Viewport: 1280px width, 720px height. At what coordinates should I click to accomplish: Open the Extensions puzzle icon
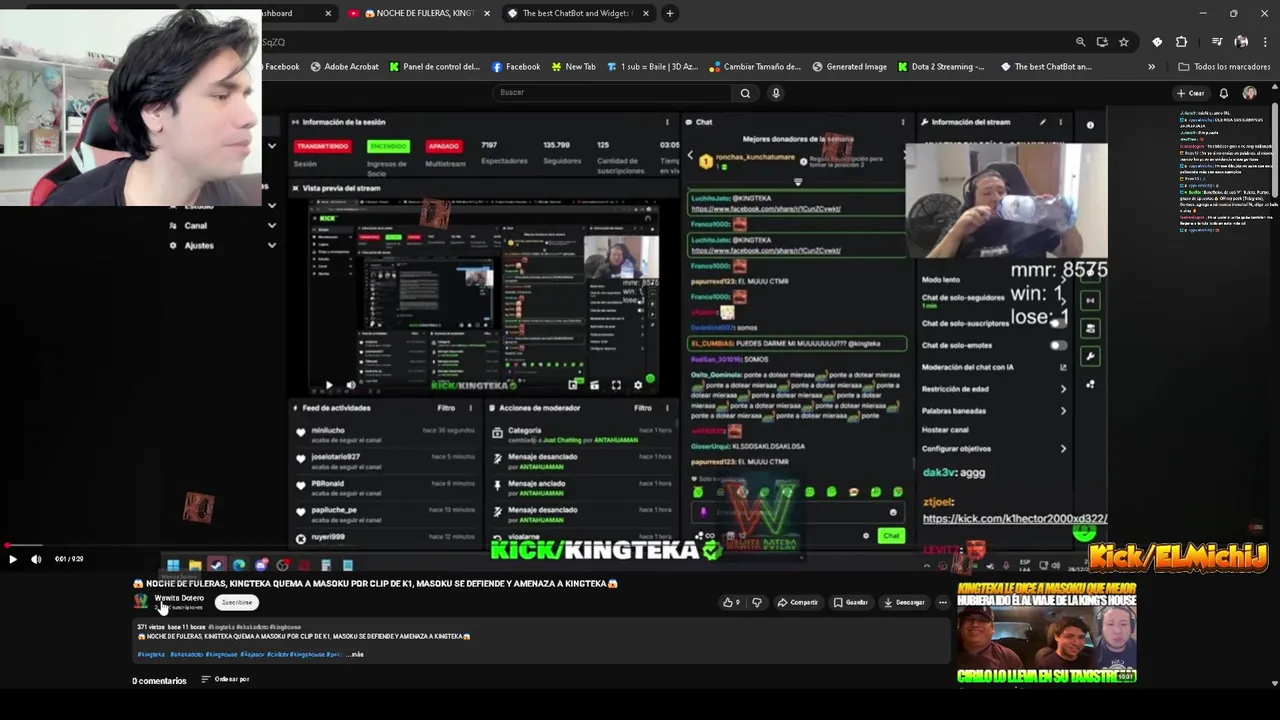coord(1181,42)
